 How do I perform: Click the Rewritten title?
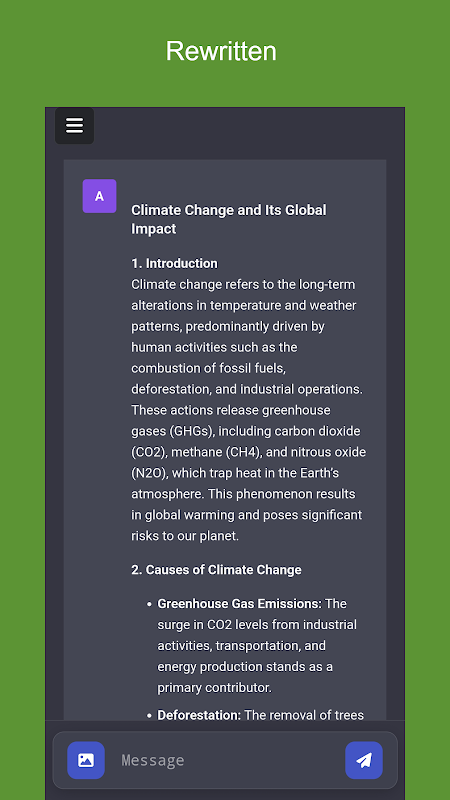tap(221, 51)
